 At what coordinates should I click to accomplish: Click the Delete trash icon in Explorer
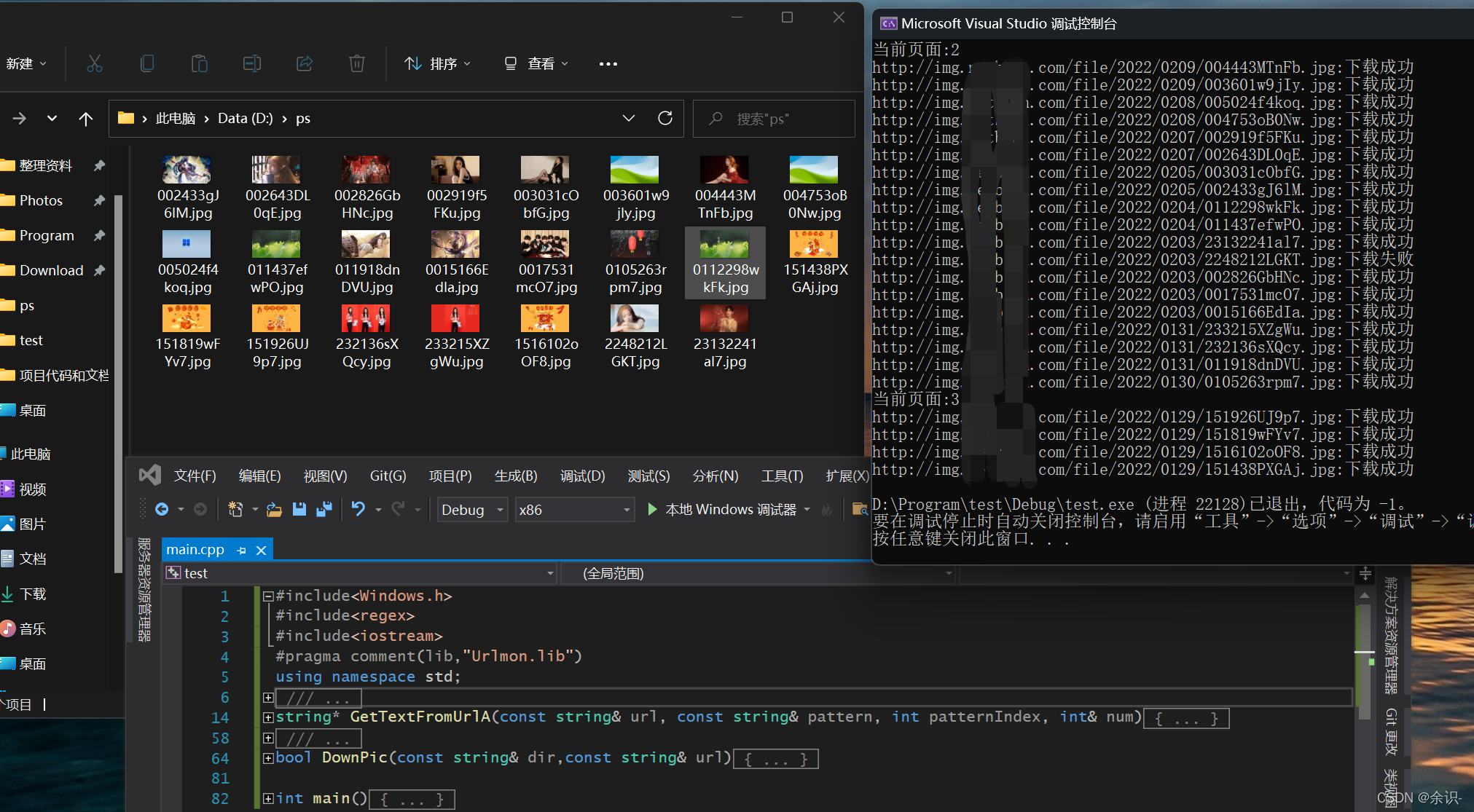pos(356,64)
